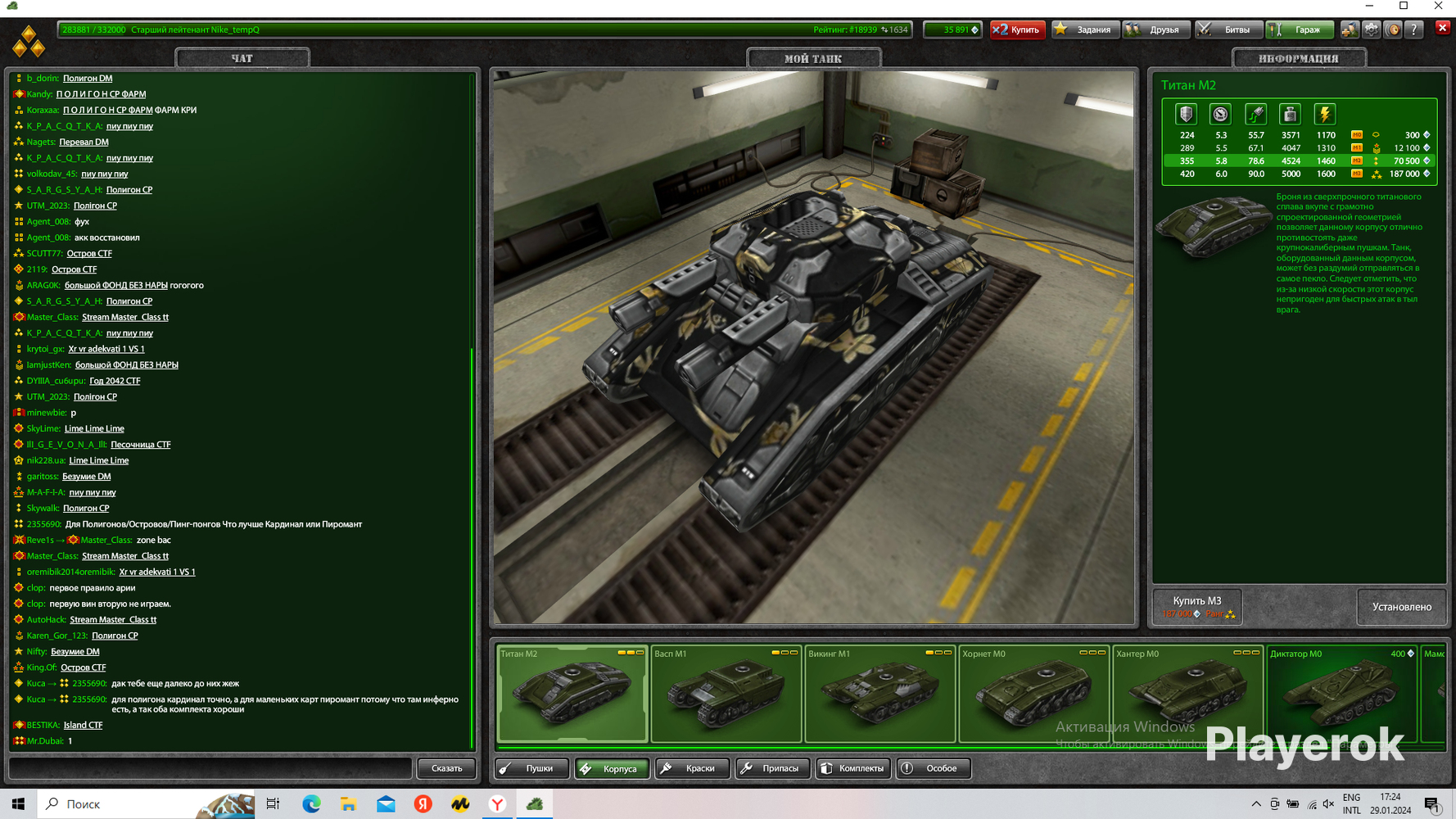Open the Битвы list
Image resolution: width=1456 pixels, height=819 pixels.
click(1228, 29)
